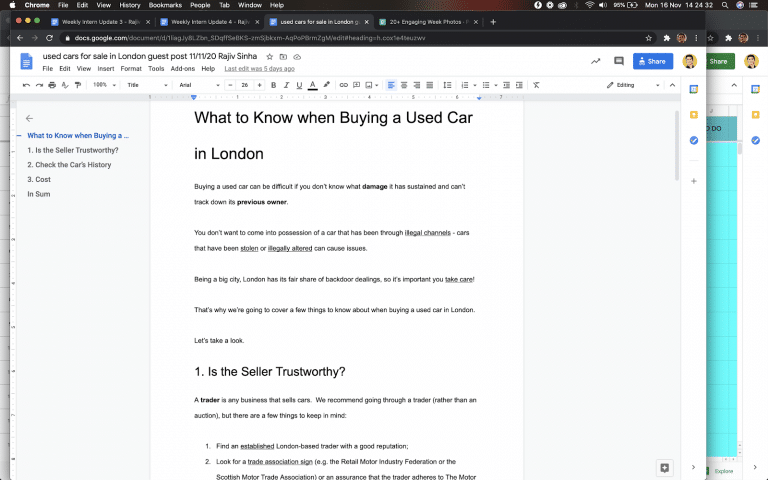Open the Keep notes side panel icon

pyautogui.click(x=694, y=115)
